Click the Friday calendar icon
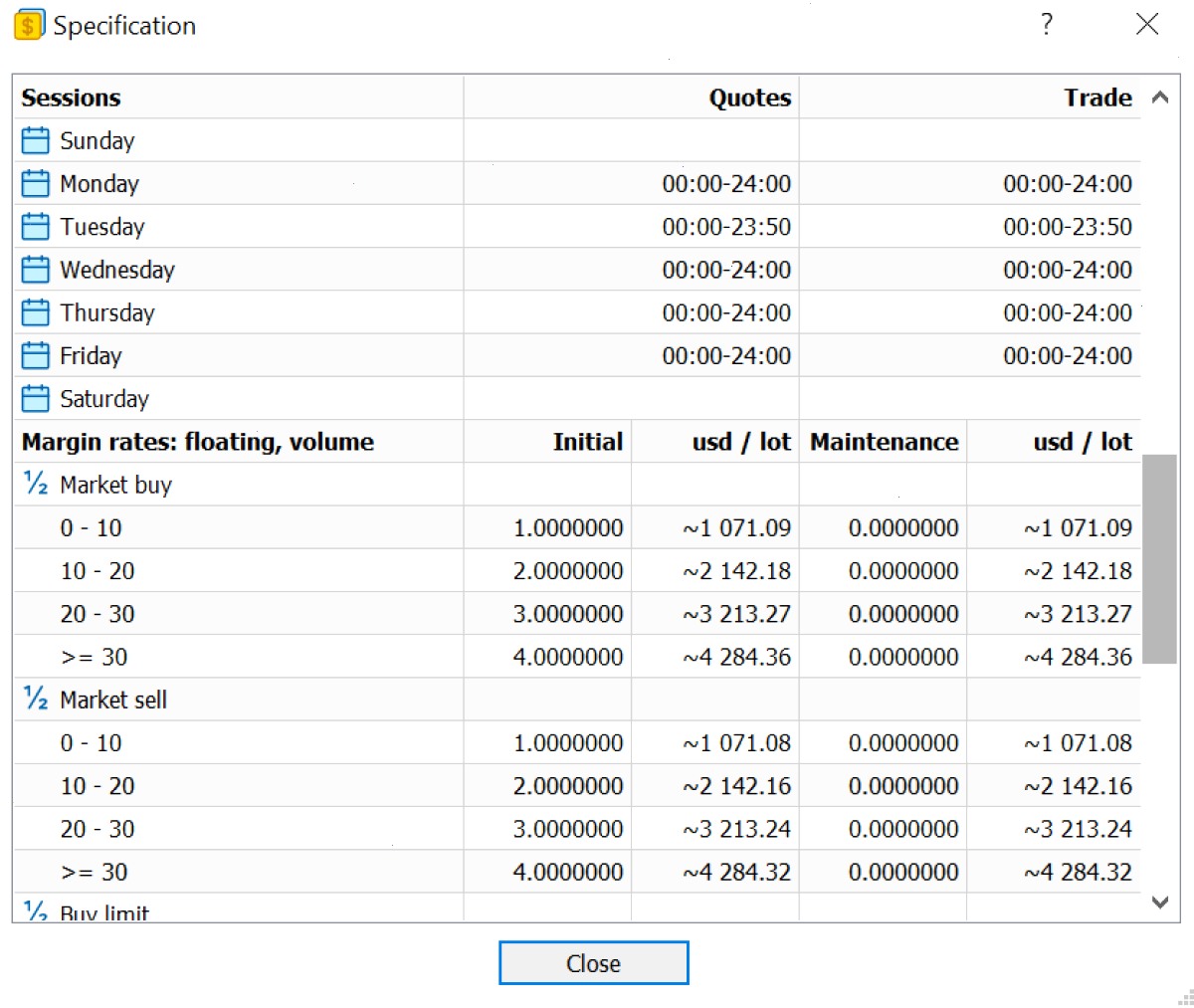Screen dimensions: 1194x1008 pos(35,355)
